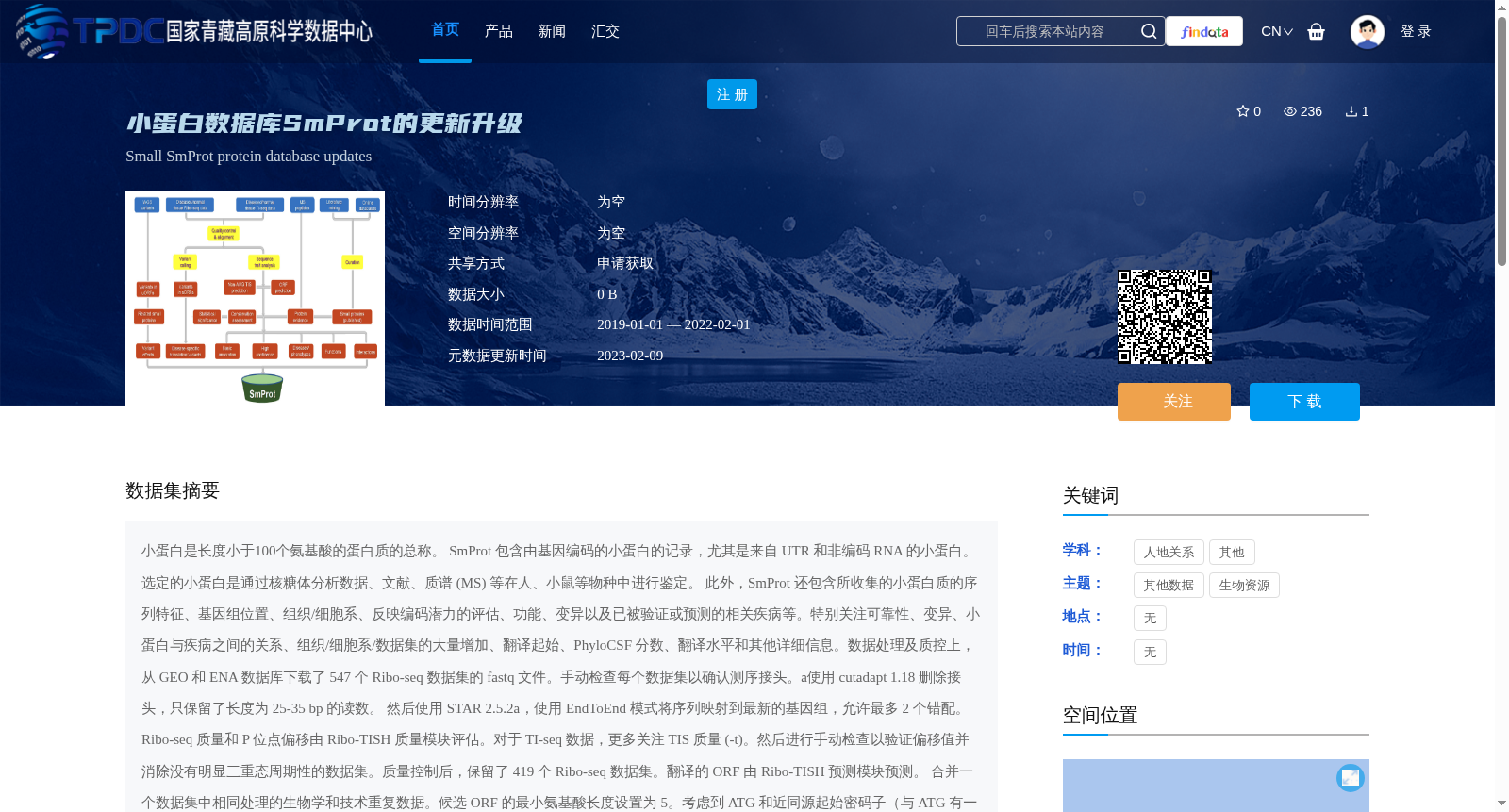The height and width of the screenshot is (812, 1509).
Task: Click the spatial location map preview
Action: tap(1216, 786)
